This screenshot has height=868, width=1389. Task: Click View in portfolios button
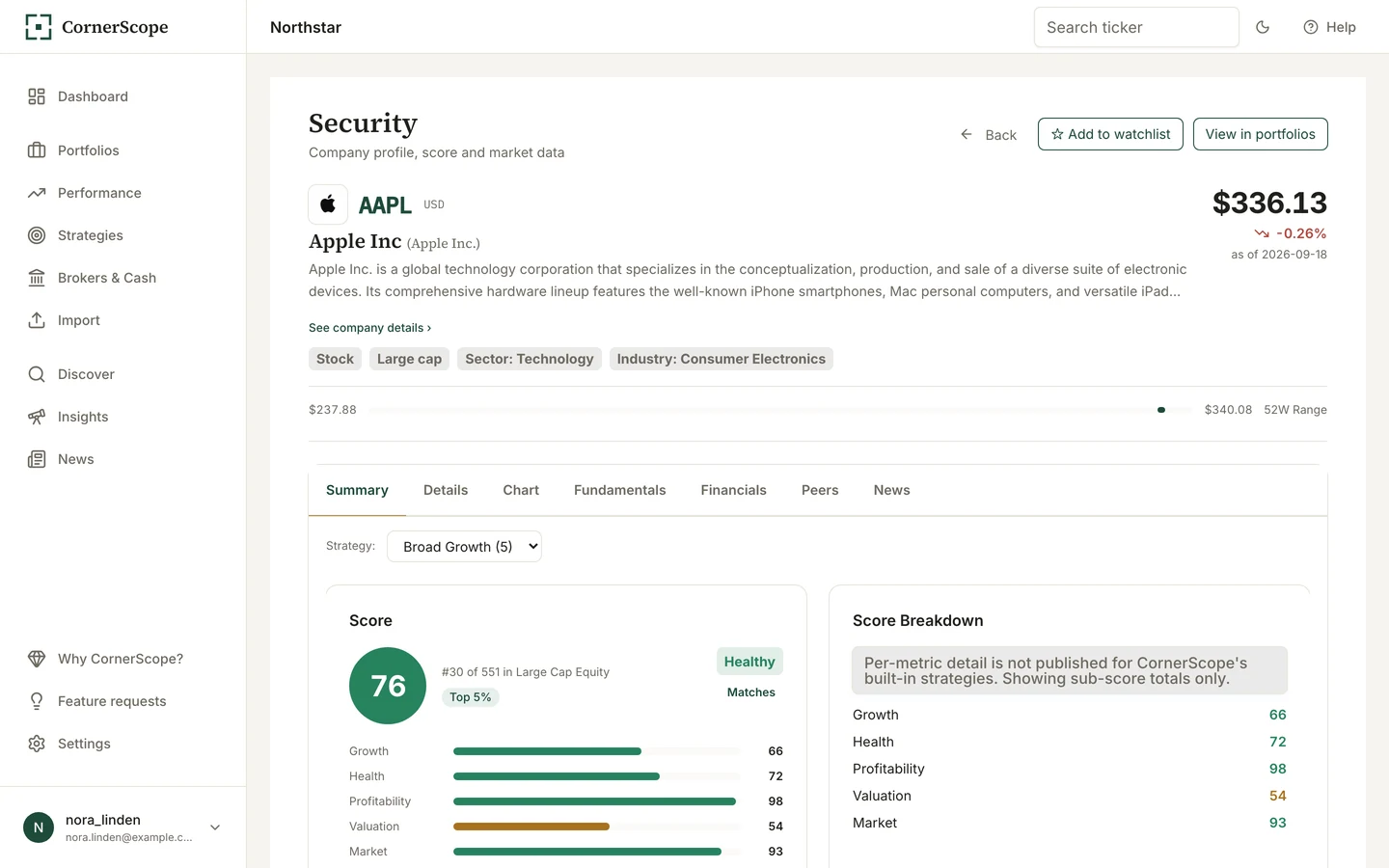pyautogui.click(x=1261, y=134)
